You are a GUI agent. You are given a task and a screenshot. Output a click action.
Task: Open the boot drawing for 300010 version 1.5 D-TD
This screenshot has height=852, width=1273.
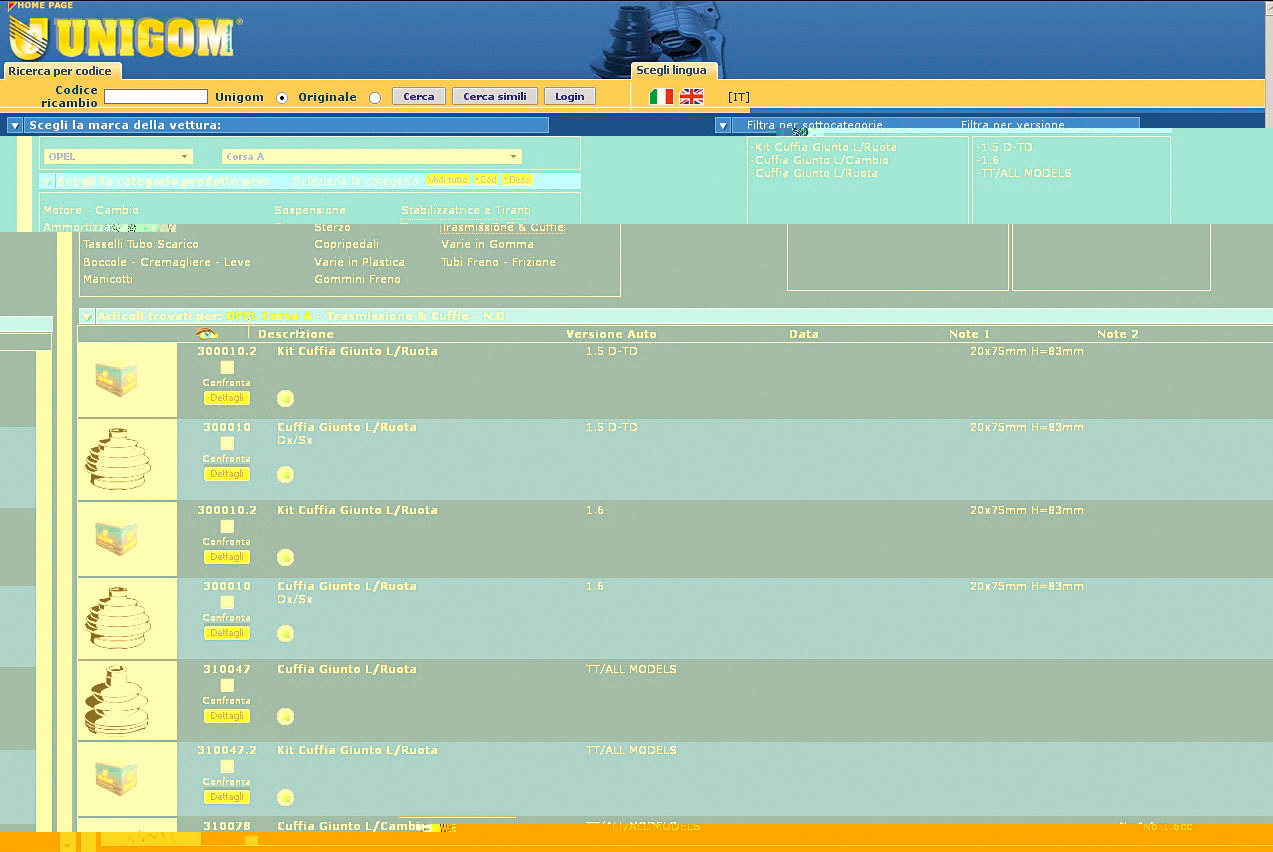point(116,459)
